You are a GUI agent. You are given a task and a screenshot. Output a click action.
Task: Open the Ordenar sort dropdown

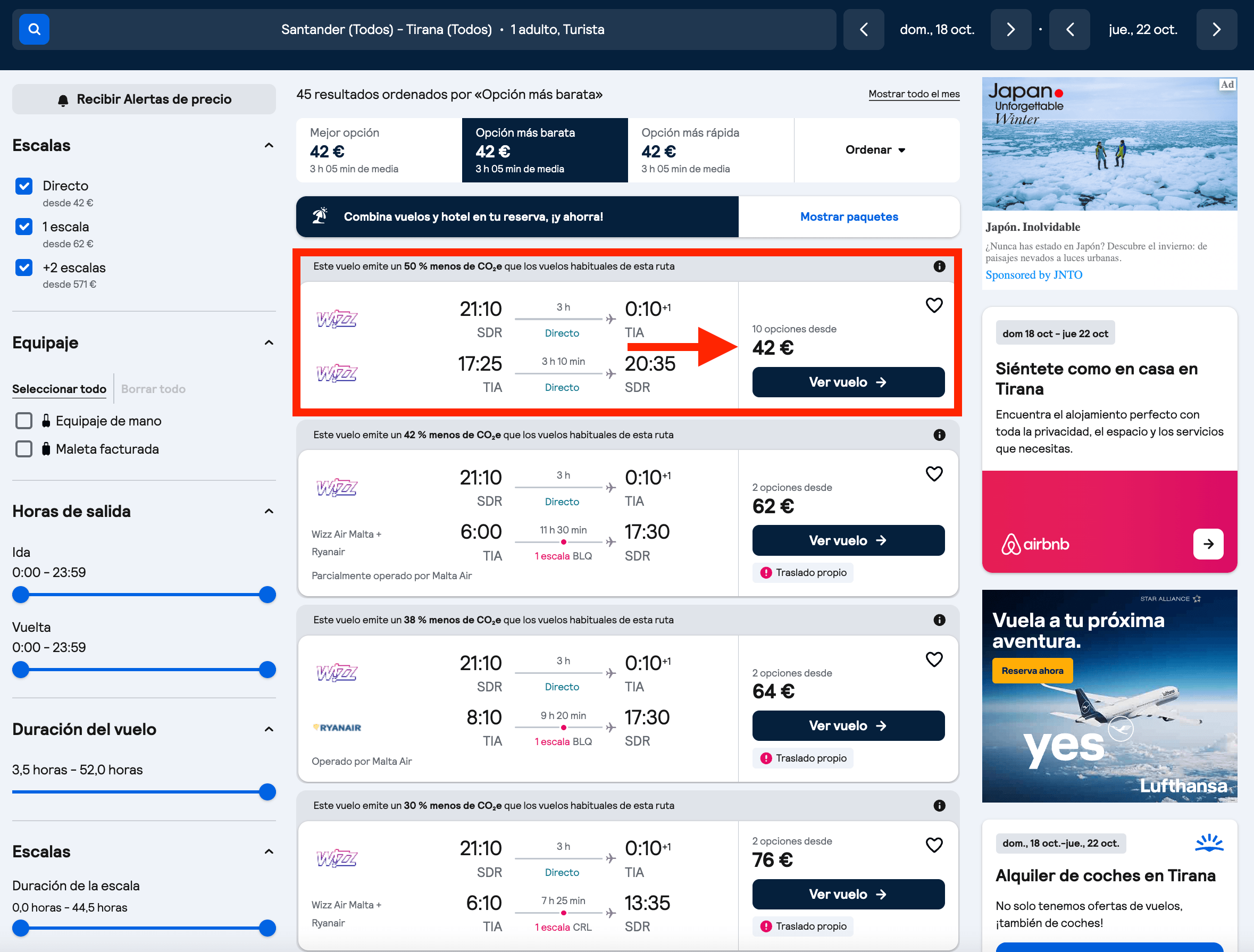876,149
